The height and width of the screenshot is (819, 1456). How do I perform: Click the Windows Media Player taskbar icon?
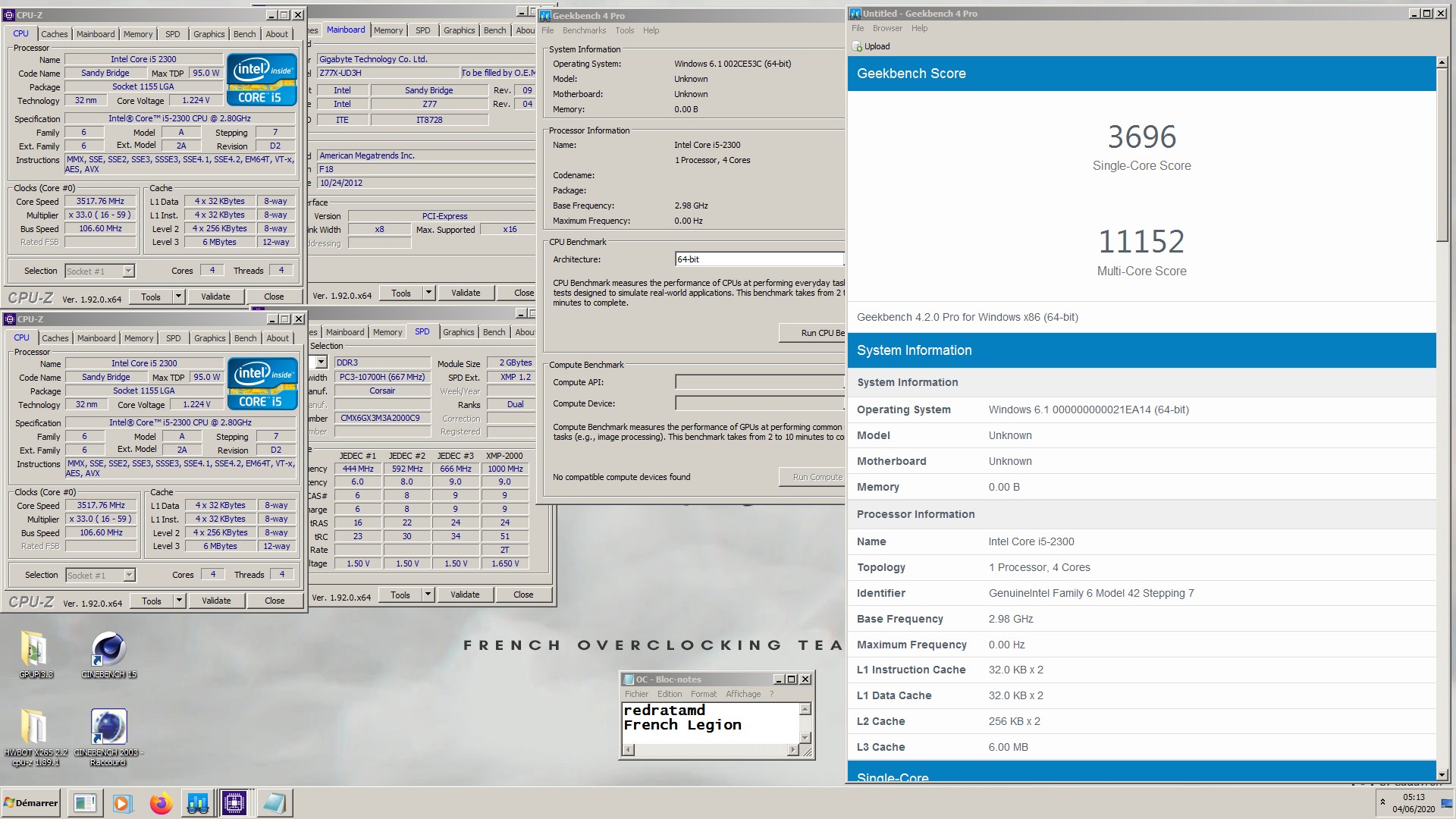click(122, 803)
